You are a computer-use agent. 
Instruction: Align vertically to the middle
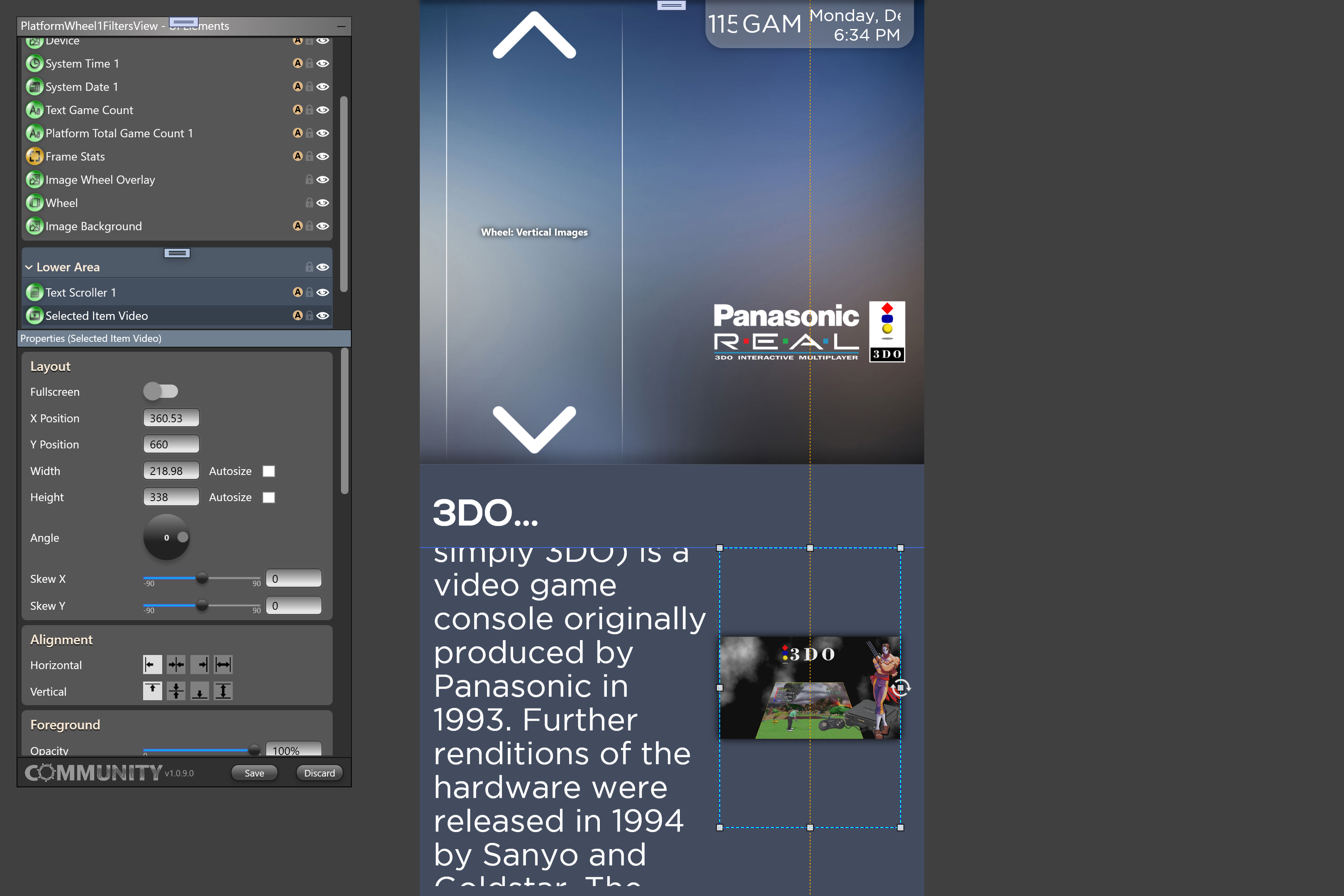(176, 691)
